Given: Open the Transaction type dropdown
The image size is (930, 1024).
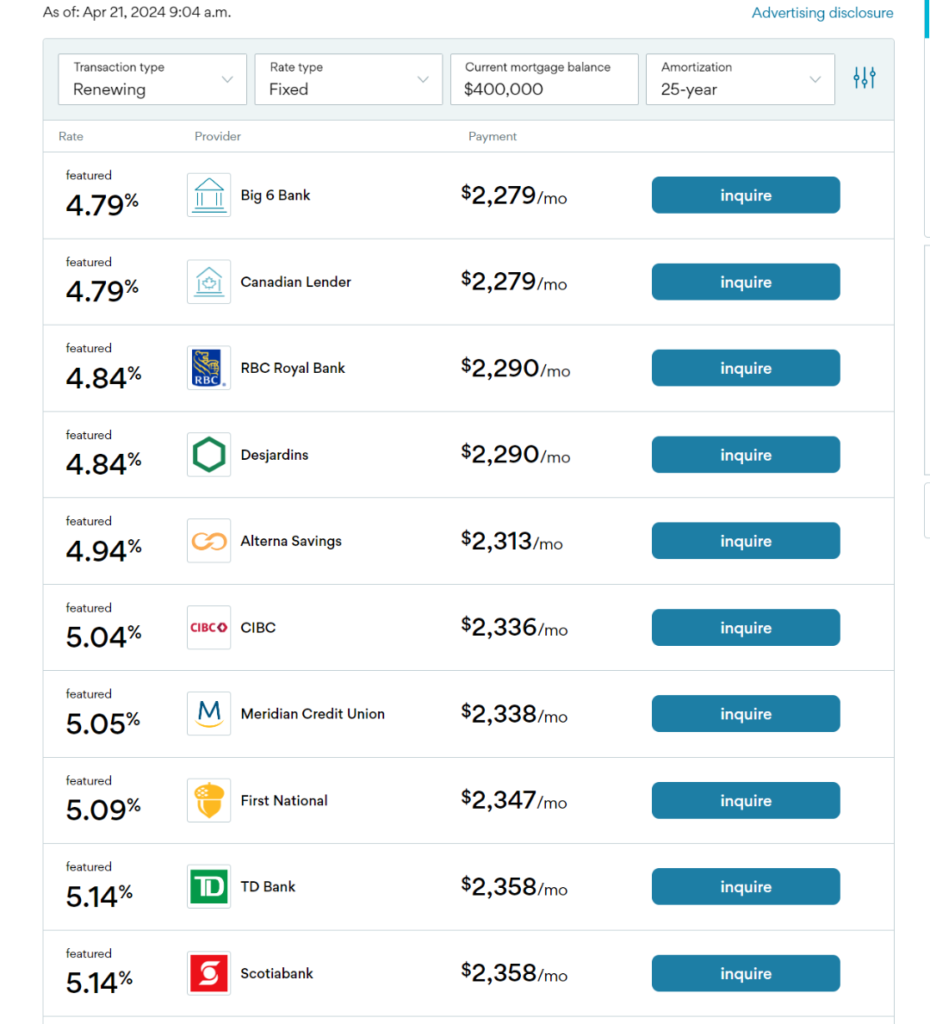Looking at the screenshot, I should click(x=152, y=79).
